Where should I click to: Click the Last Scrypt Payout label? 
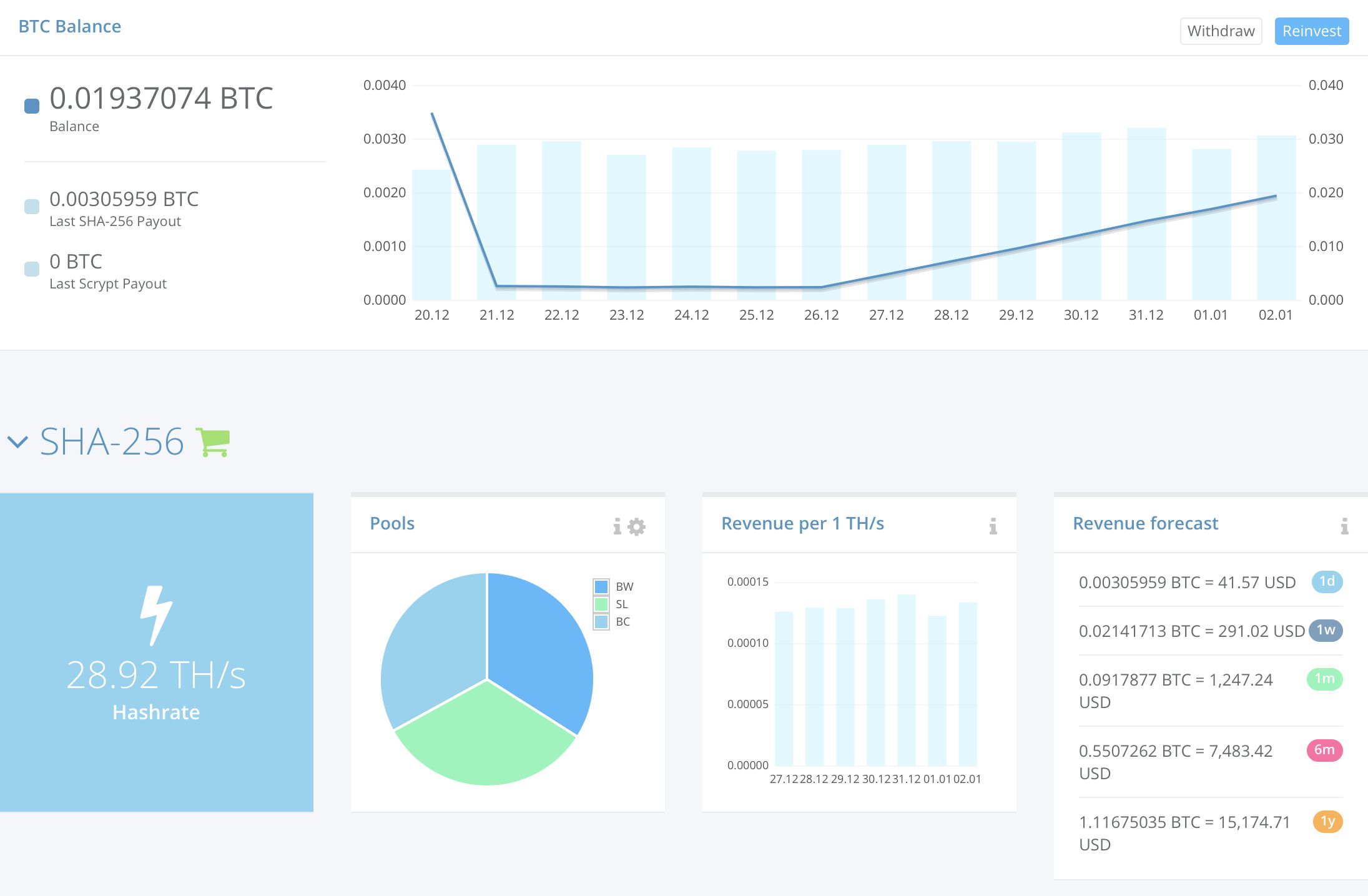[108, 283]
